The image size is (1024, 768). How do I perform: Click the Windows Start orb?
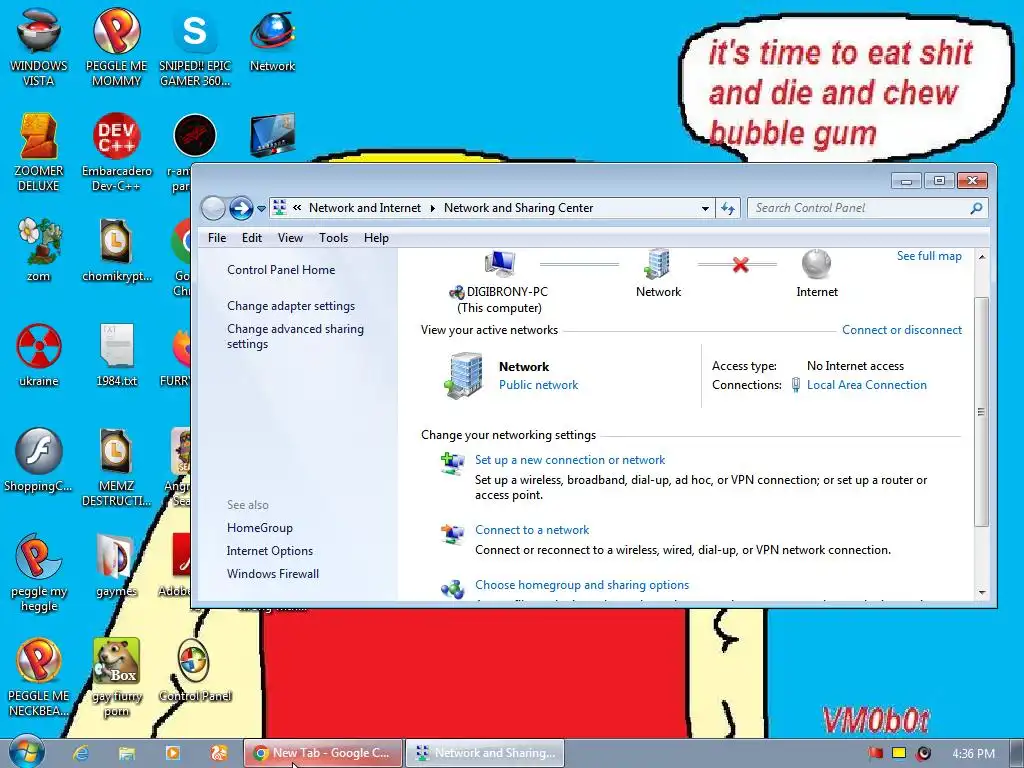[x=26, y=752]
